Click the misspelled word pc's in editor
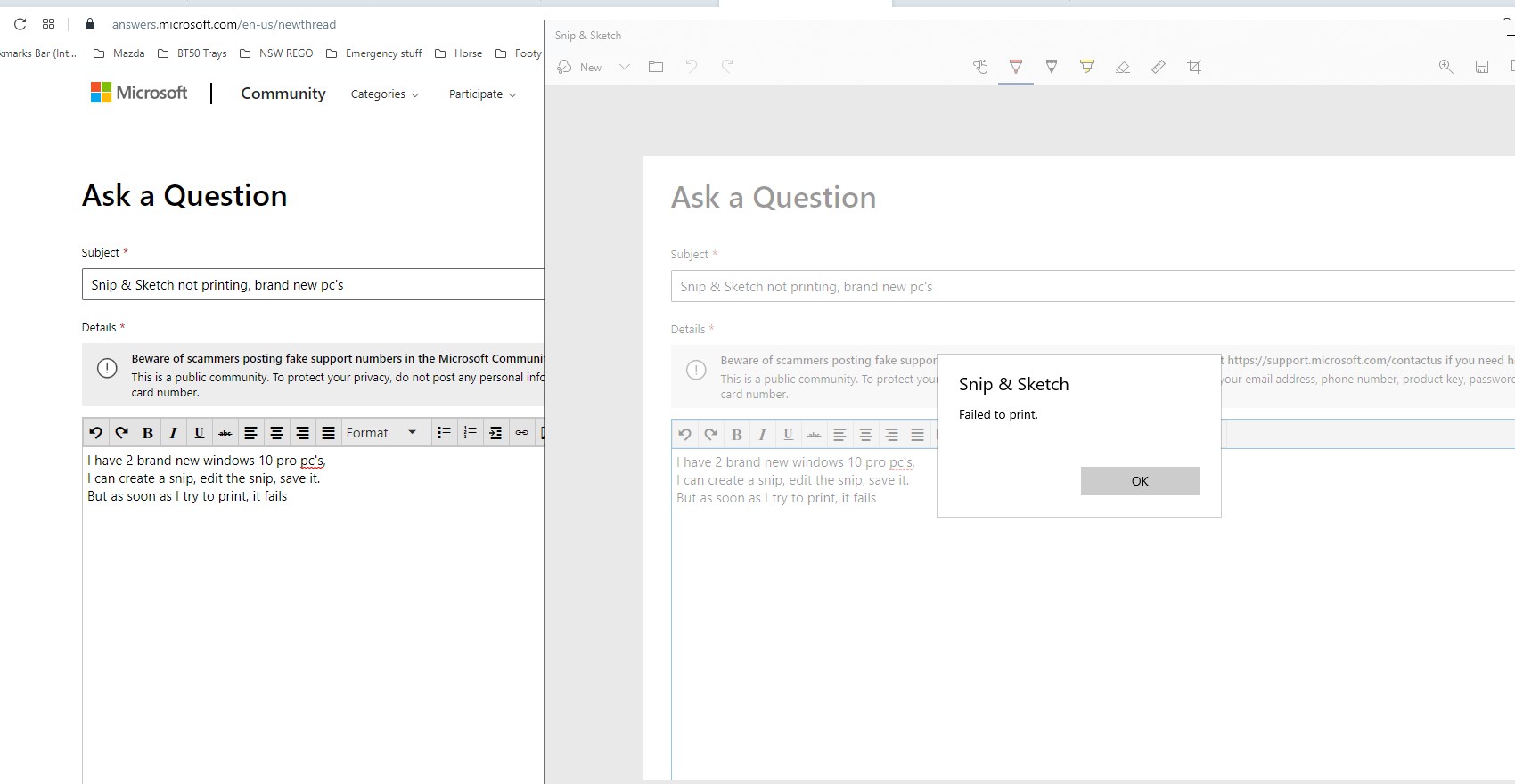The width and height of the screenshot is (1515, 784). [313, 461]
